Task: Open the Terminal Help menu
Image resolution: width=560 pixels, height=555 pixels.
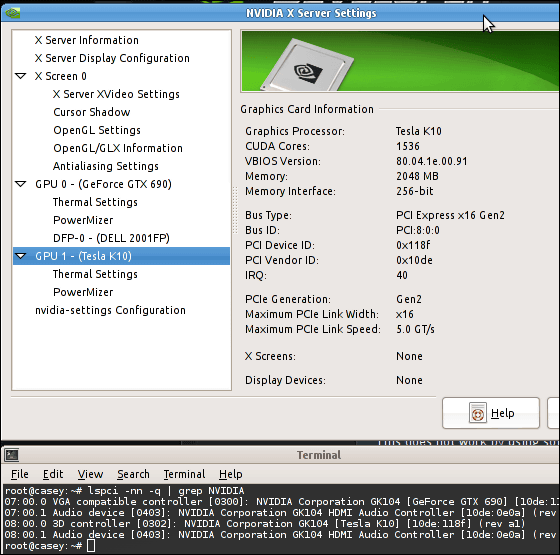Action: (230, 474)
